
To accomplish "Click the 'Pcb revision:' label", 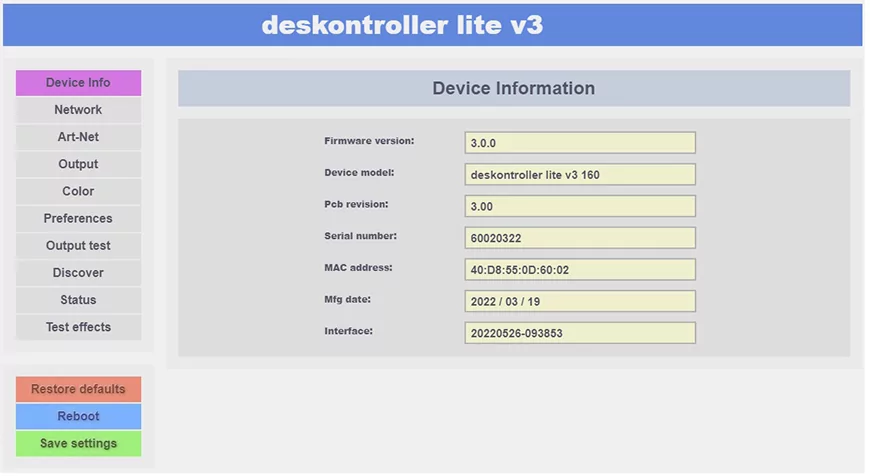I will (356, 204).
